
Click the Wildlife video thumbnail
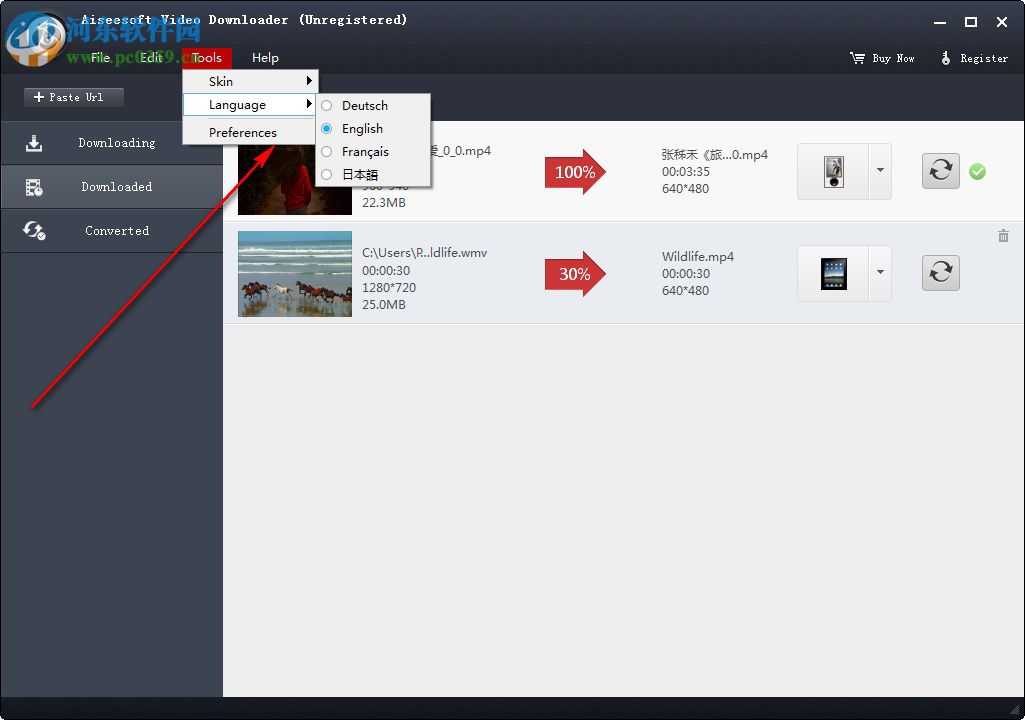[x=294, y=273]
